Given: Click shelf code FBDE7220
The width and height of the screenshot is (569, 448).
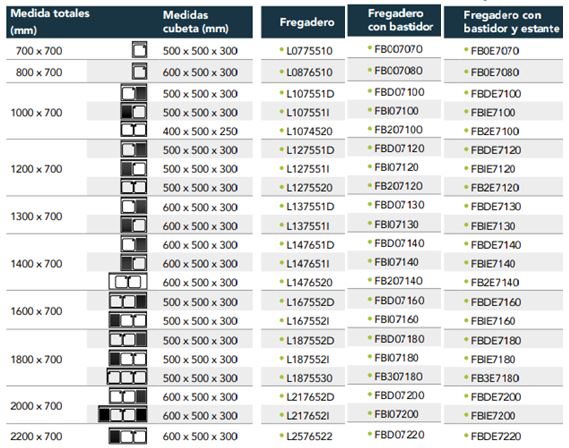Looking at the screenshot, I should coord(496,436).
